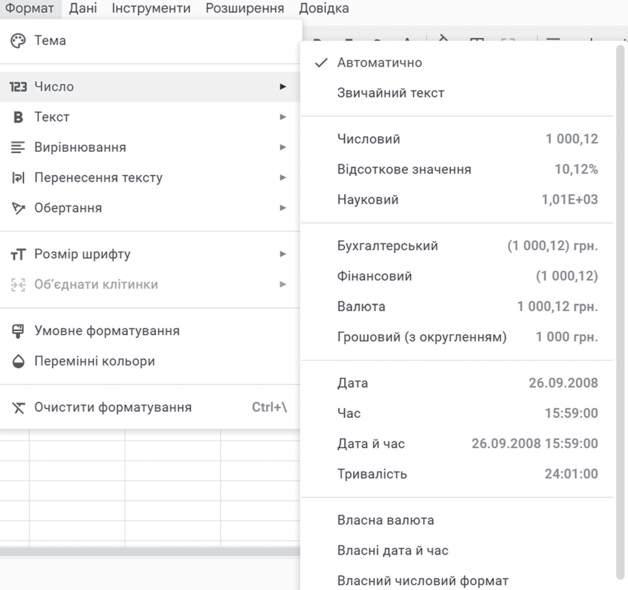This screenshot has height=590, width=628.
Task: Apply the Числовий number format
Action: click(x=457, y=139)
